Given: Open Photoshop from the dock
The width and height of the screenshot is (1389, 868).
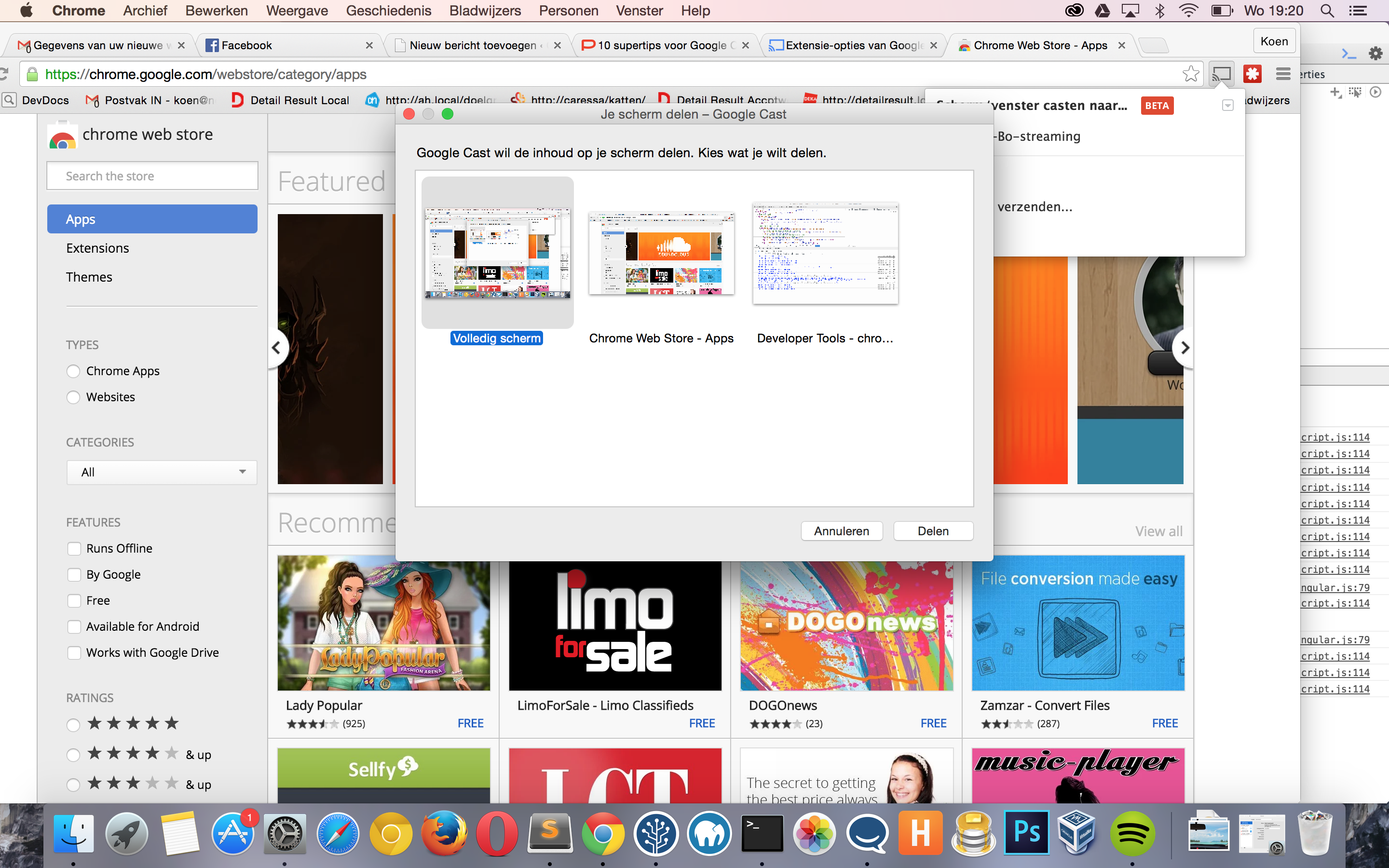Looking at the screenshot, I should 1027,834.
